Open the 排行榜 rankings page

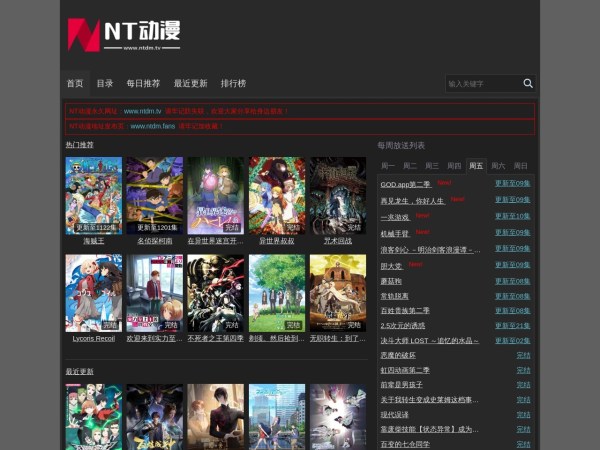click(233, 83)
